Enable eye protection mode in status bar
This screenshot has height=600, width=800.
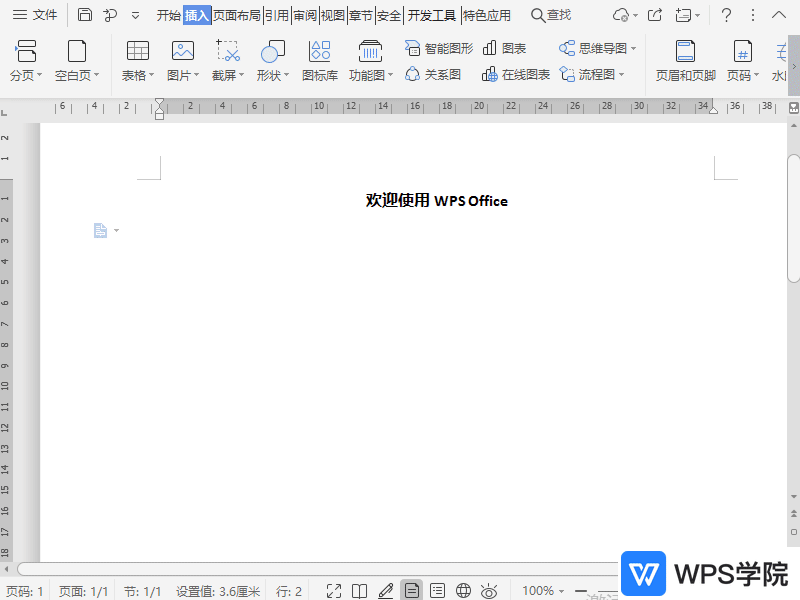coord(488,590)
